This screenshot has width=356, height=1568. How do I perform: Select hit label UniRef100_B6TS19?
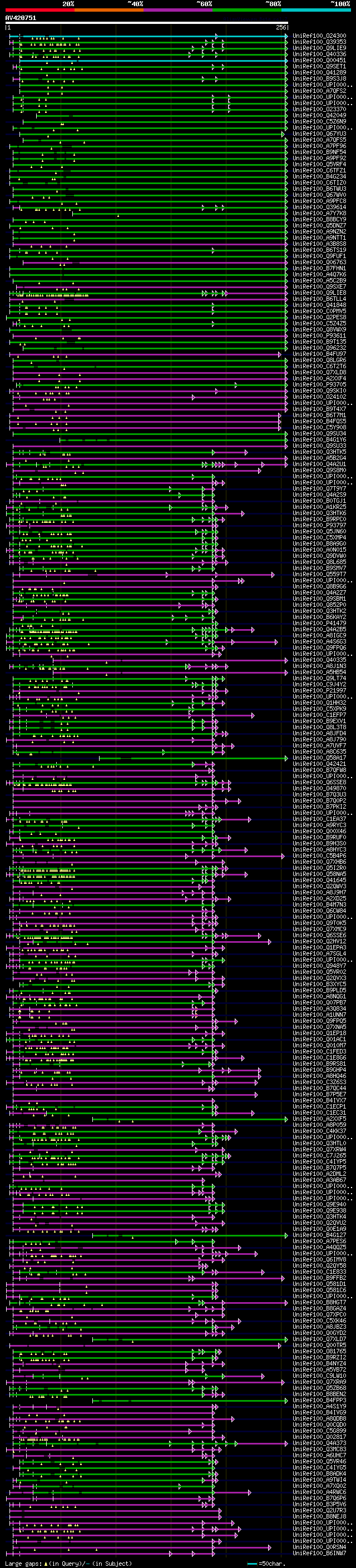(319, 250)
